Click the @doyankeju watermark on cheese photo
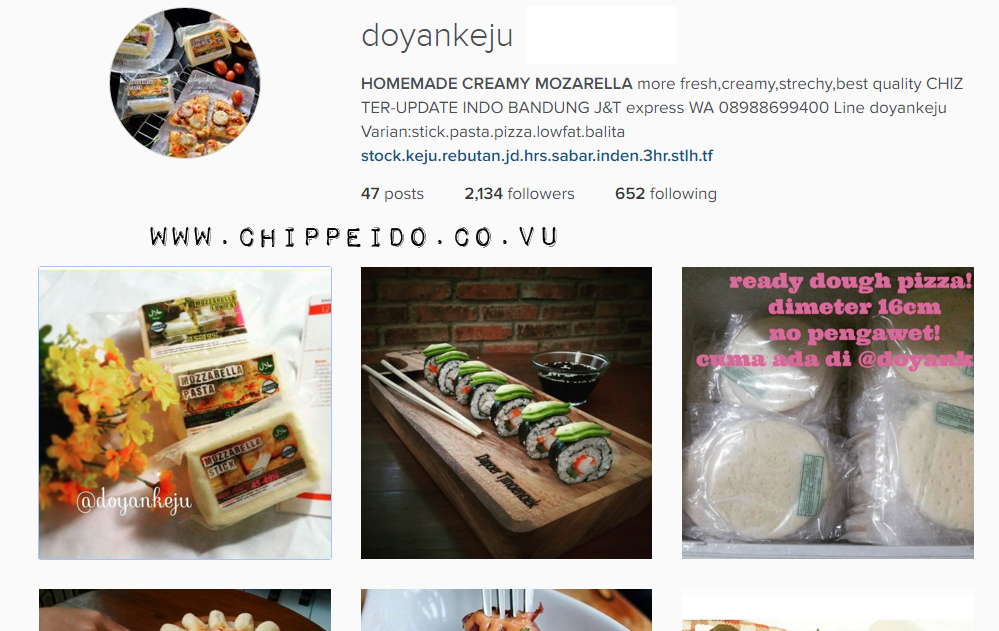The height and width of the screenshot is (631, 999). 134,502
